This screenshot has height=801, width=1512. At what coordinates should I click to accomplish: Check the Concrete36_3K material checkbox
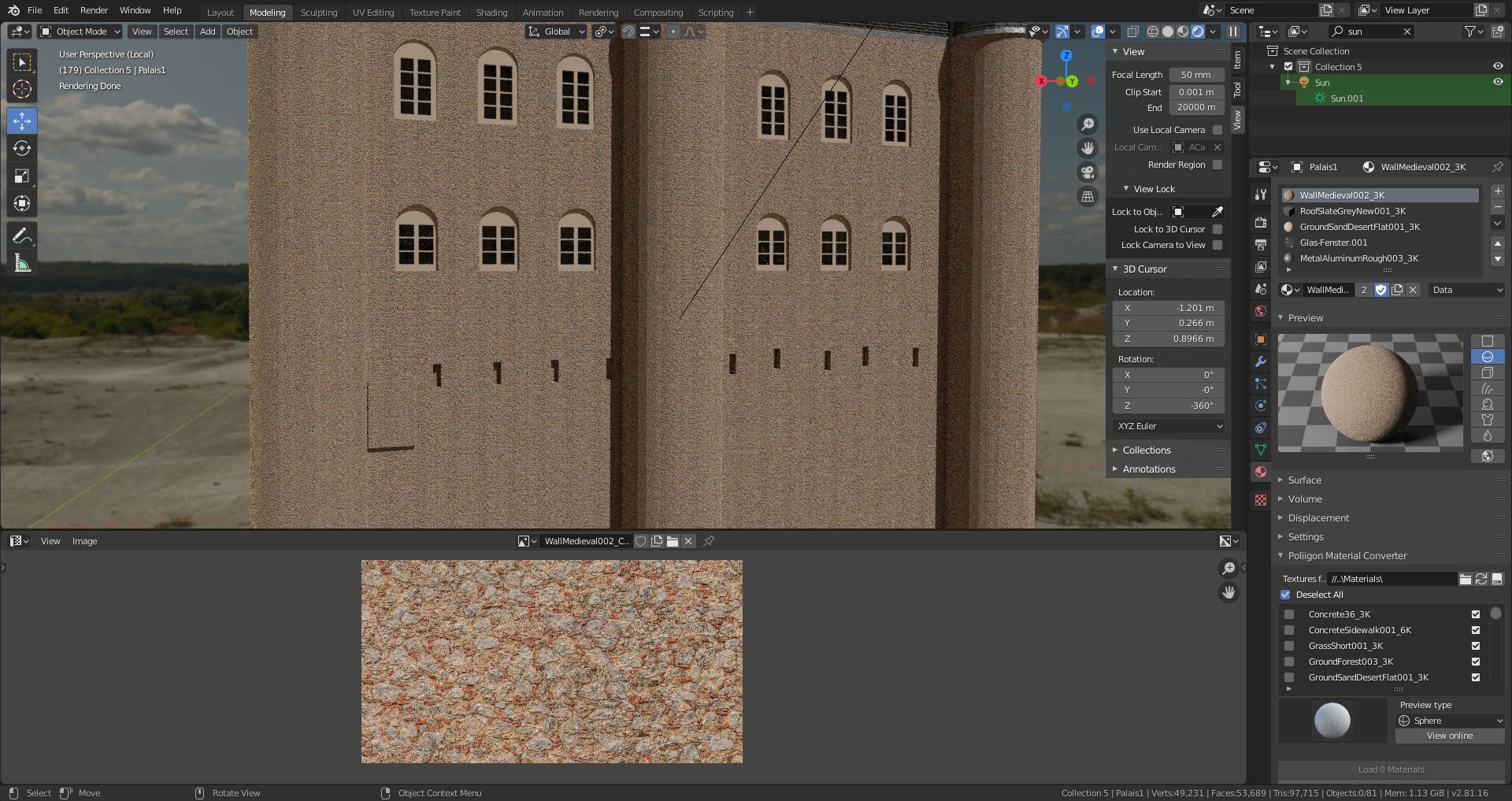(x=1288, y=614)
